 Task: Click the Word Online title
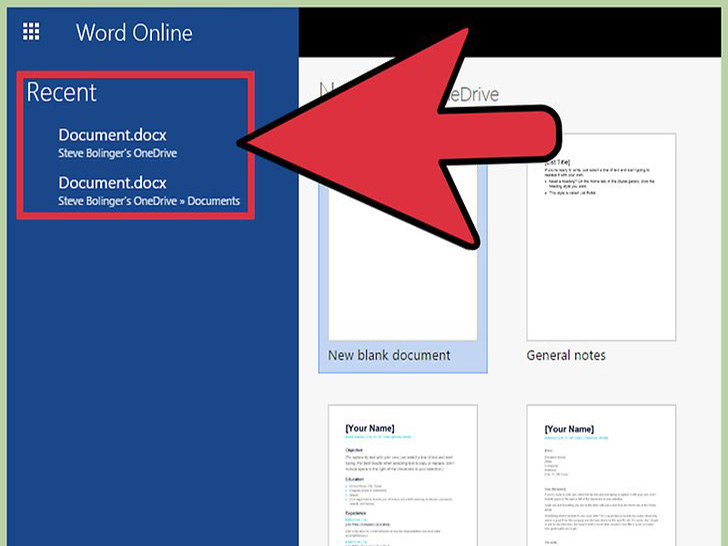134,33
